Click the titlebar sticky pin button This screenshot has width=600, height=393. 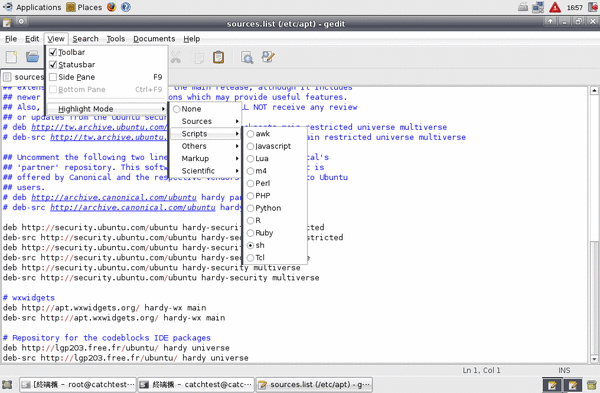[x=21, y=21]
